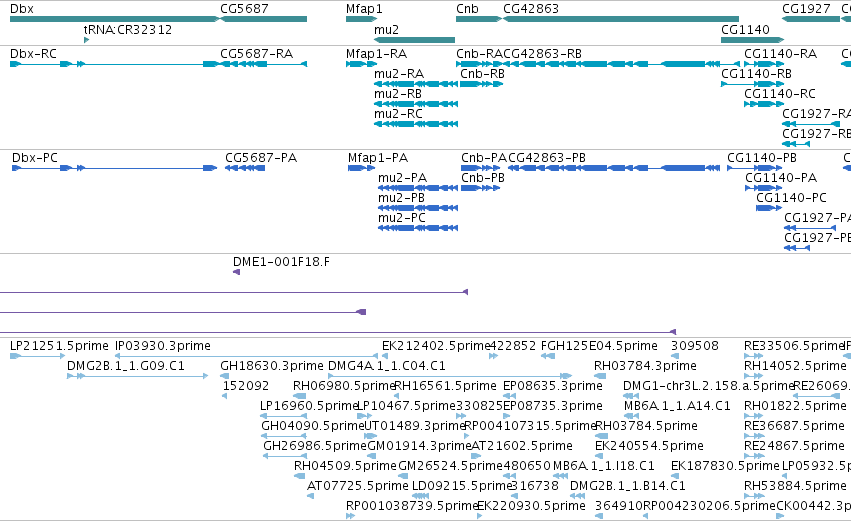Select the gene label reading exactly "mu2"
The image size is (851, 521).
[x=386, y=30]
